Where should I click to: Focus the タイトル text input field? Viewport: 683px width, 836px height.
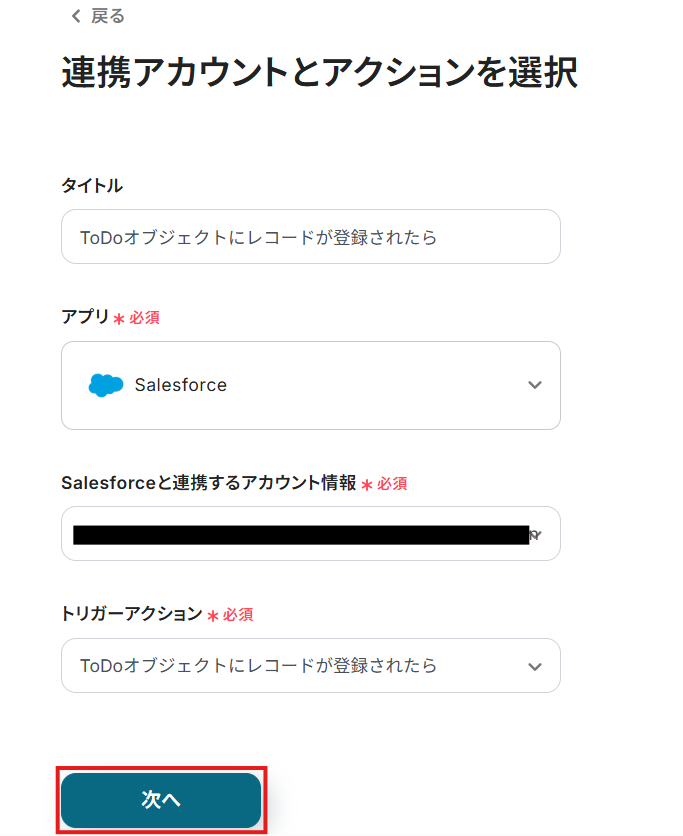click(310, 237)
